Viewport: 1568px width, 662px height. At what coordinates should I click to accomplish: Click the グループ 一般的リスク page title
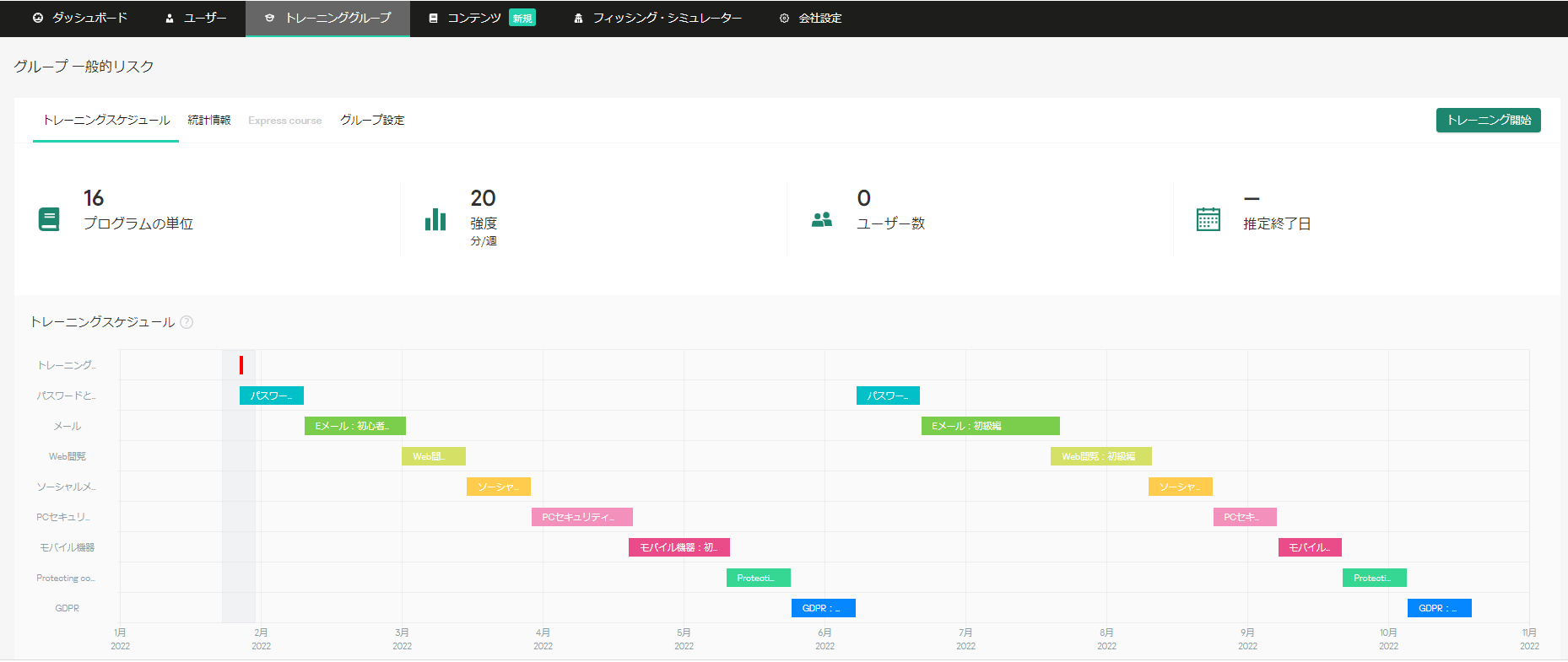pos(84,67)
